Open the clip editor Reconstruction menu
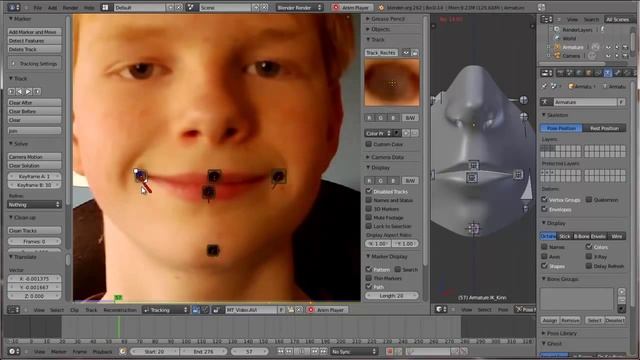Screen dimensions: 640x360 (120, 310)
